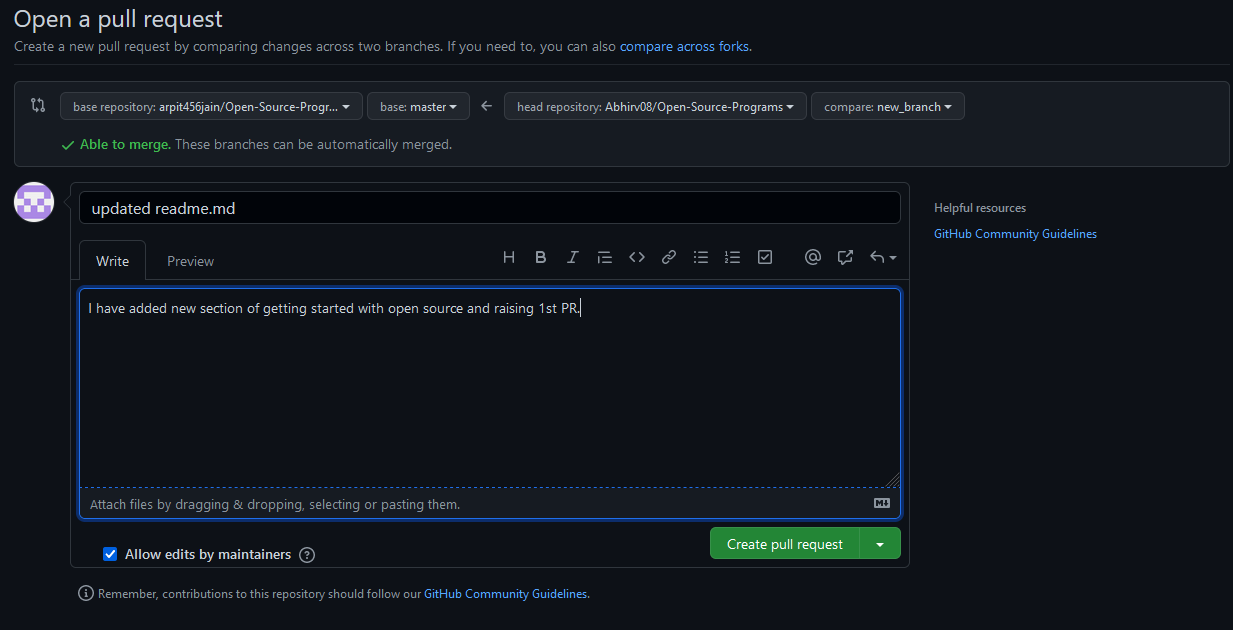Viewport: 1233px width, 630px height.
Task: Click the Create pull request button
Action: [x=785, y=544]
